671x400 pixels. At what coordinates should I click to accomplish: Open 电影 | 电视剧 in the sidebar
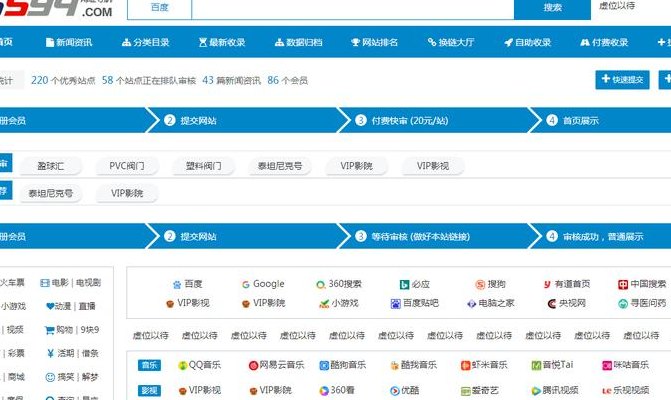click(x=71, y=282)
